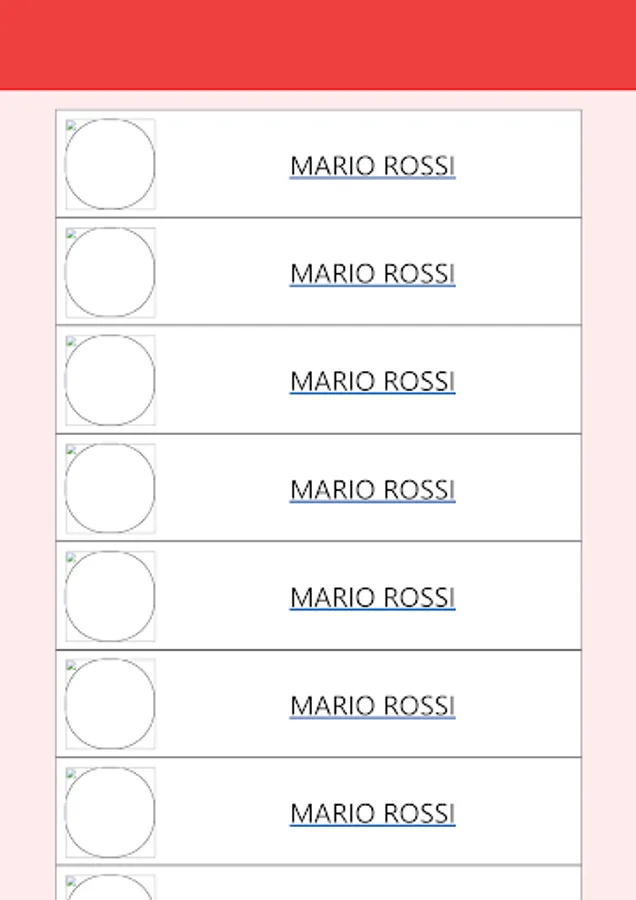The height and width of the screenshot is (900, 636).
Task: Click the seventh row's circular avatar
Action: pos(110,812)
